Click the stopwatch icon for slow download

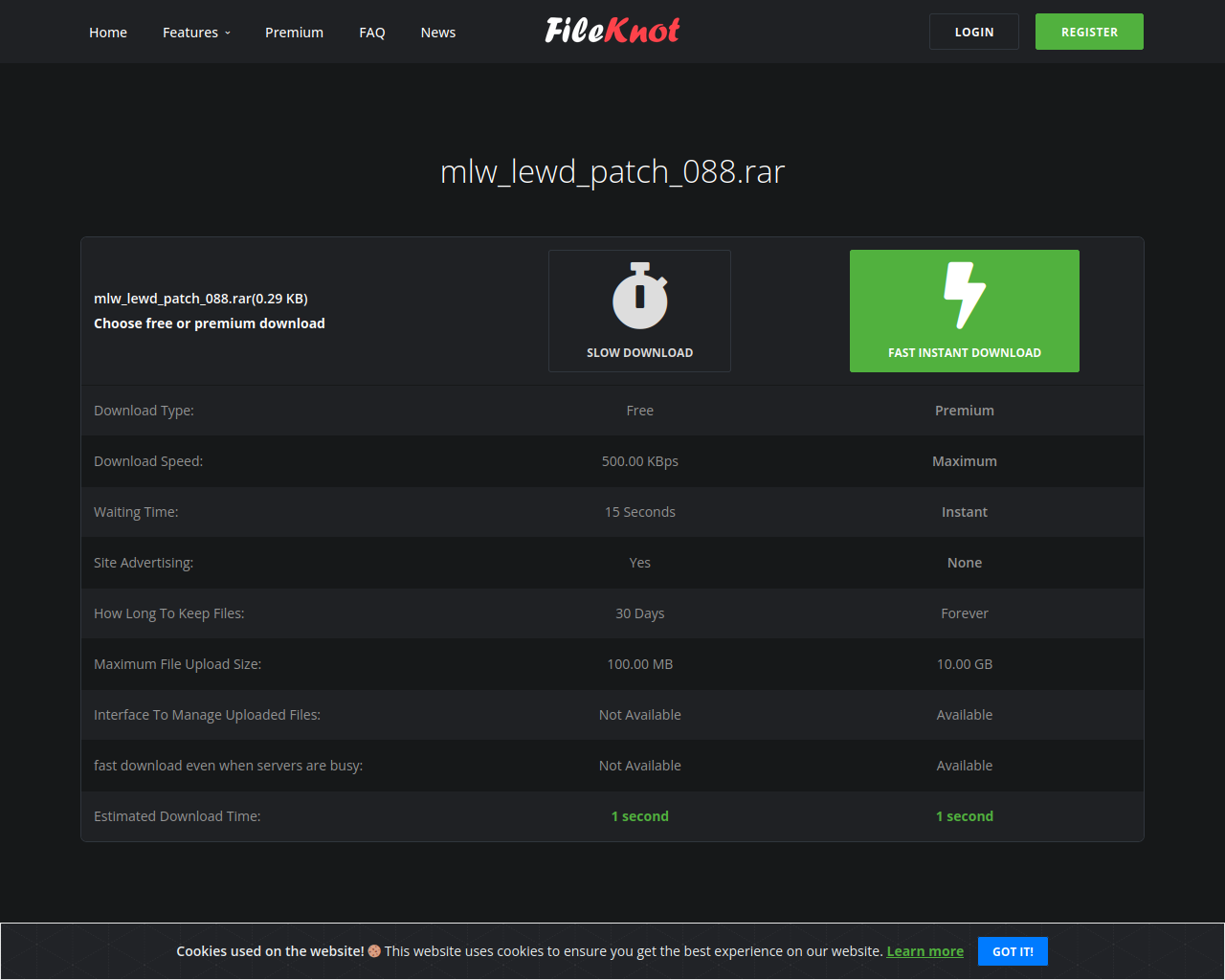[640, 296]
